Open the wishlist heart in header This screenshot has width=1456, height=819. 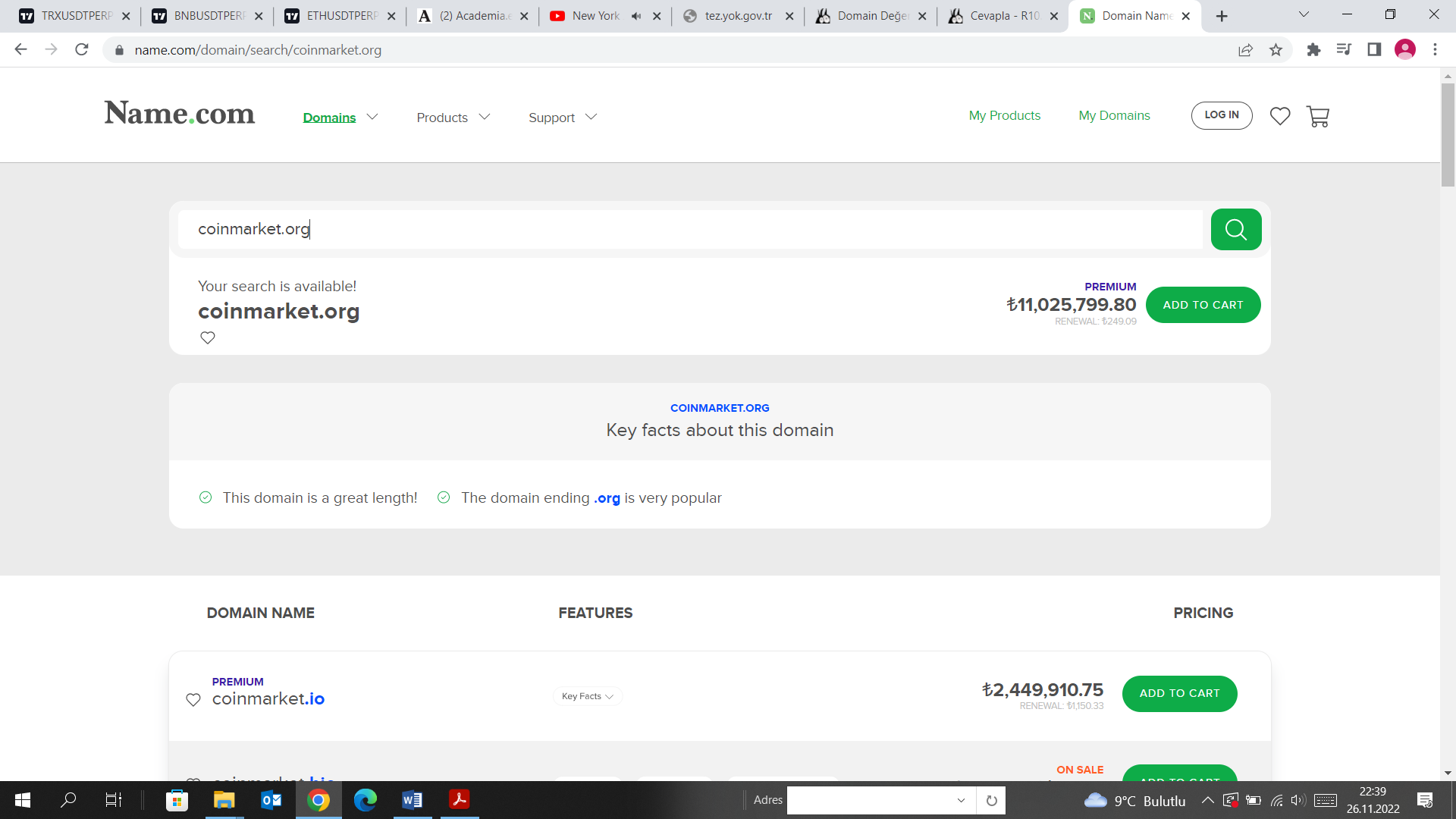pos(1280,116)
